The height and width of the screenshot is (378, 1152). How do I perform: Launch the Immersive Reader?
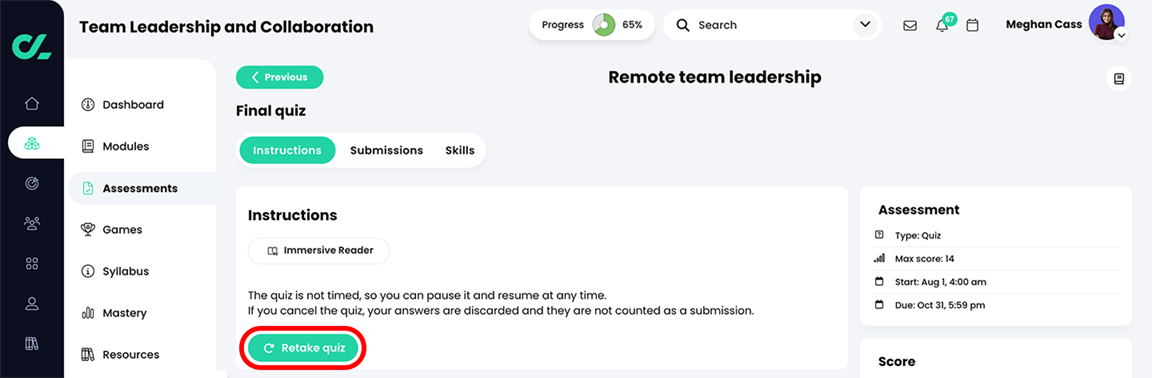(319, 251)
